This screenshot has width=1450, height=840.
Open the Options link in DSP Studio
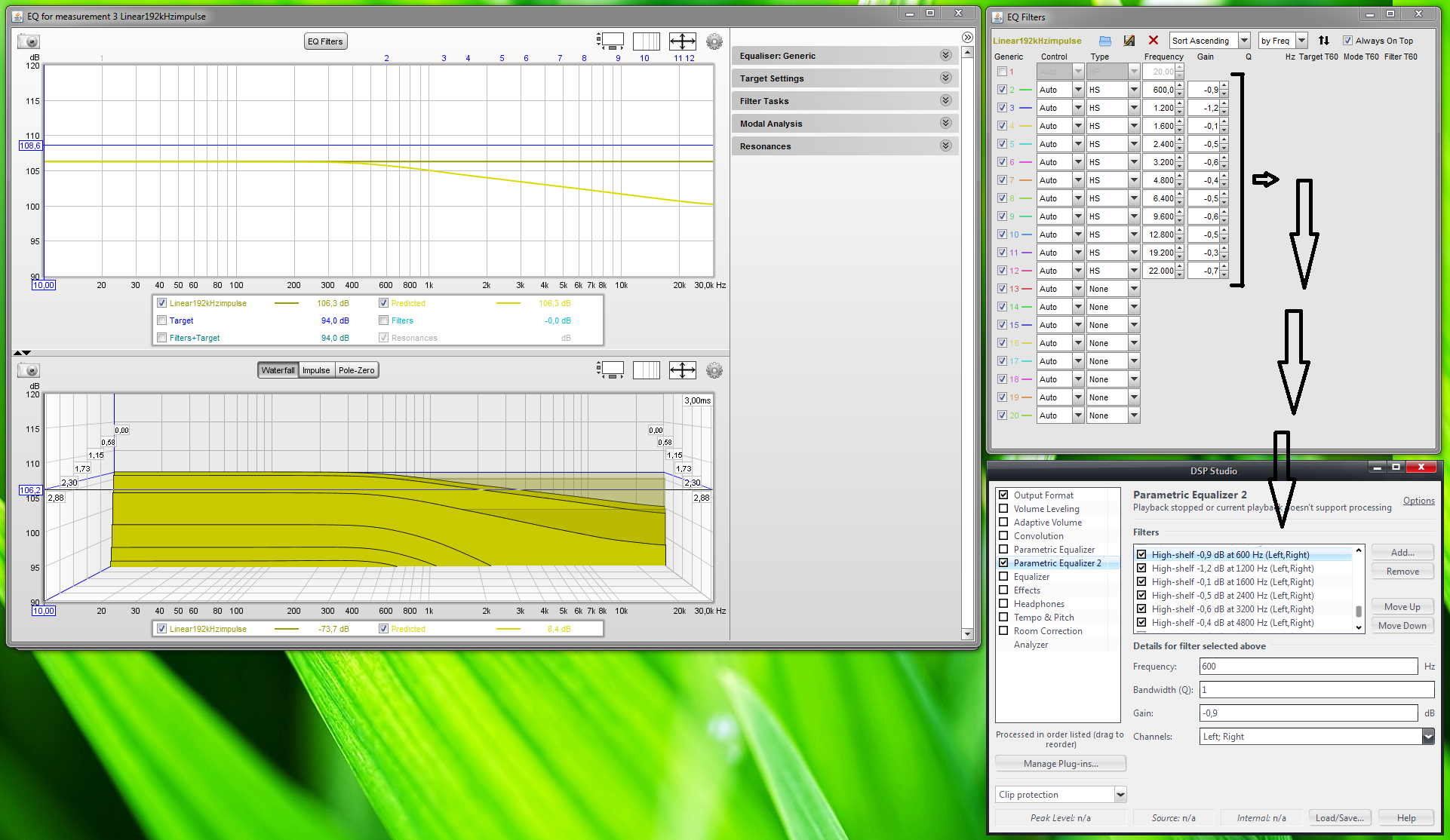[1419, 501]
